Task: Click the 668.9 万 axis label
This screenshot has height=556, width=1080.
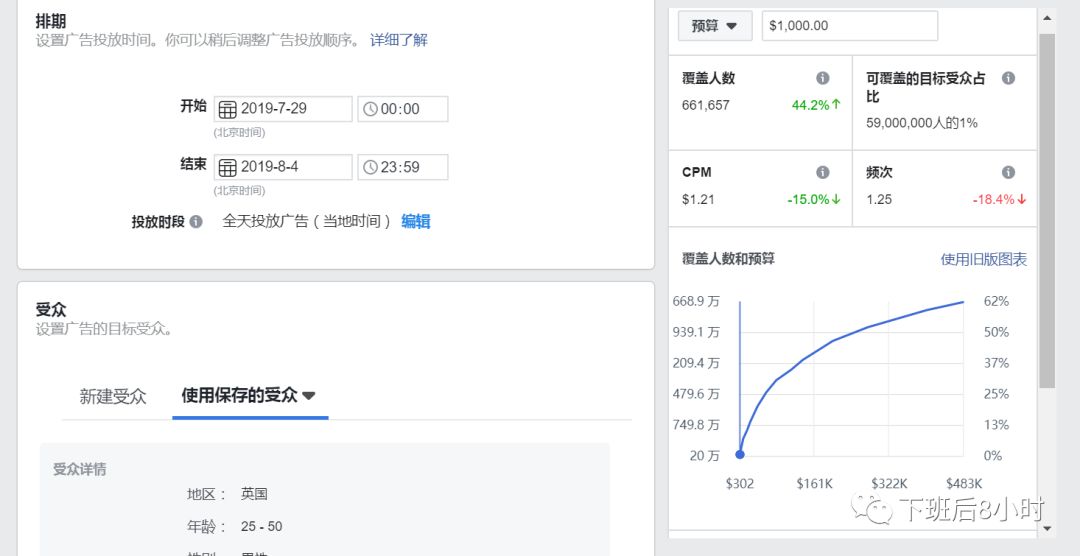Action: [696, 301]
